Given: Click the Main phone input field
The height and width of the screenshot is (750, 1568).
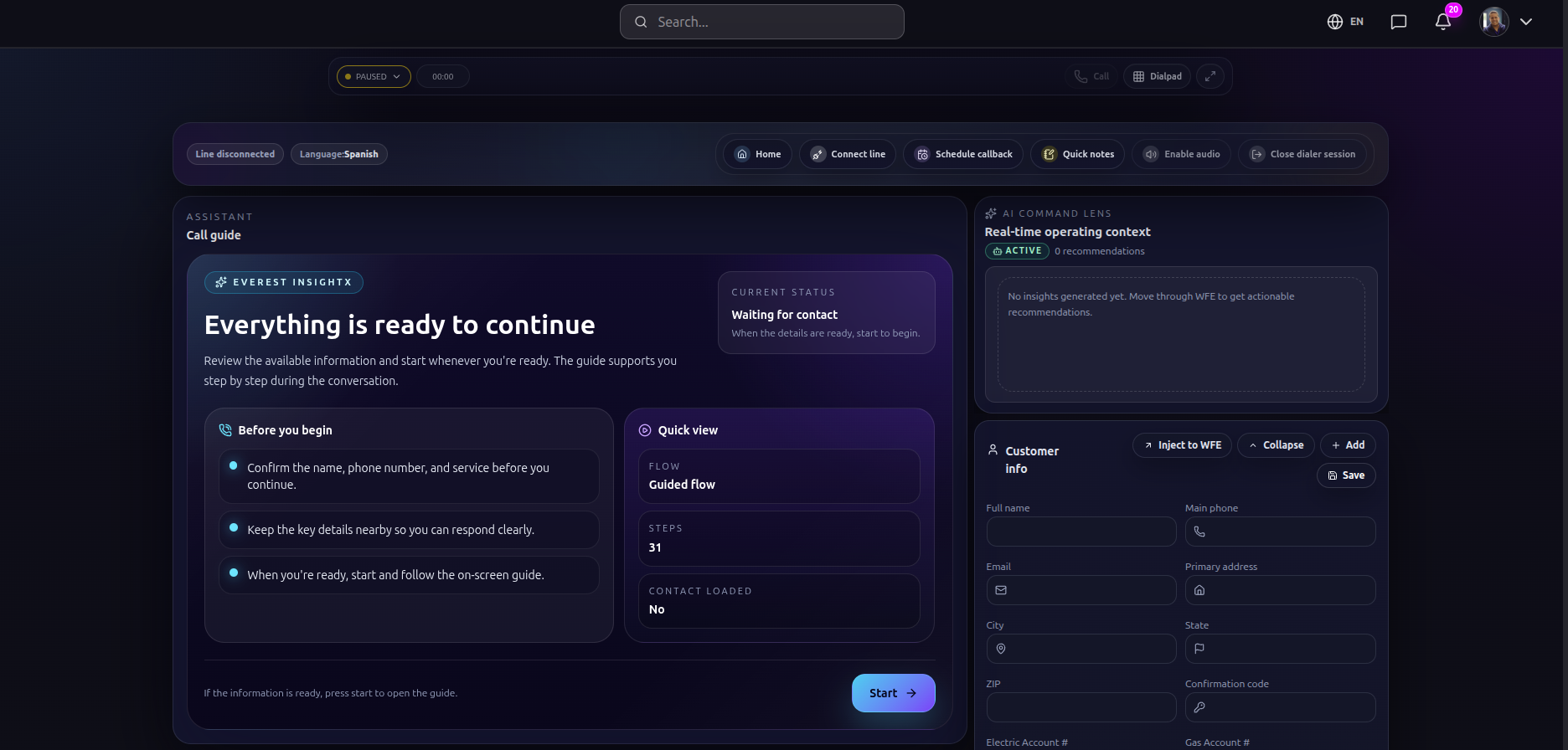Looking at the screenshot, I should (x=1280, y=532).
